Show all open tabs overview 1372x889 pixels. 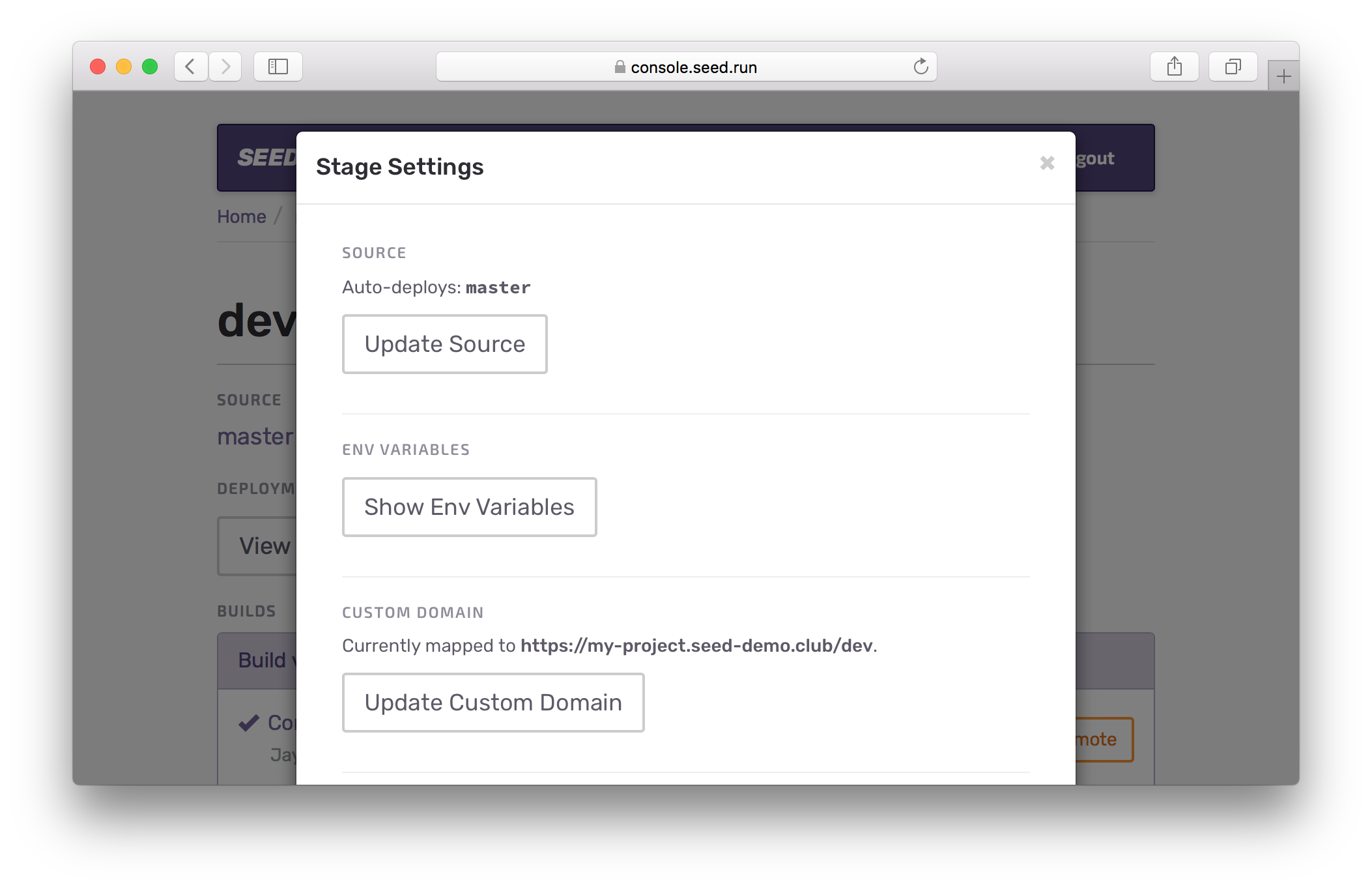(1233, 66)
